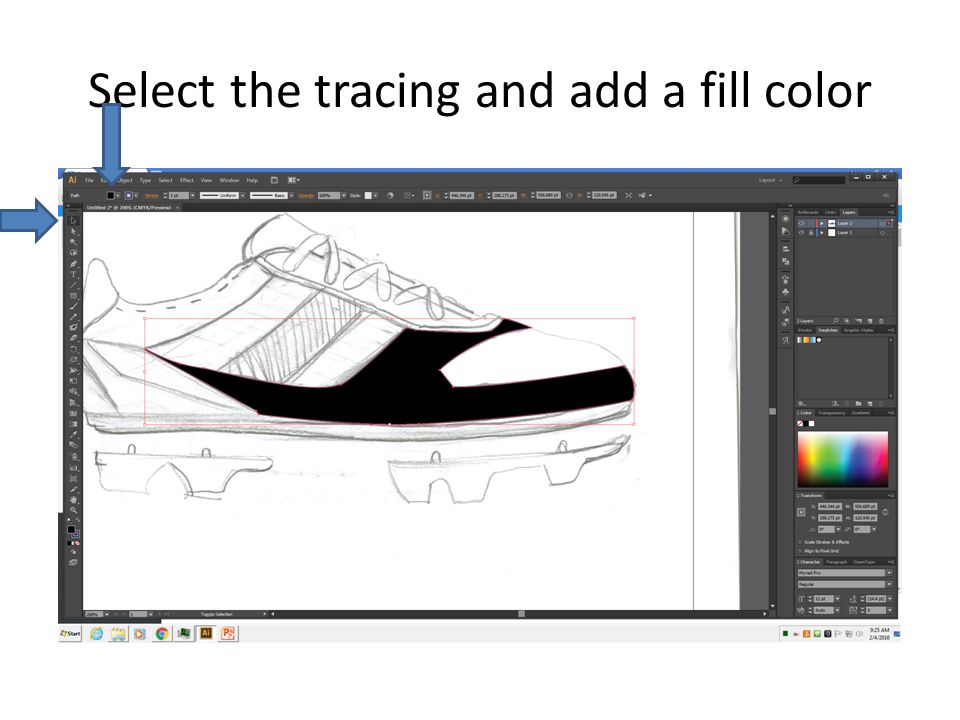960x720 pixels.
Task: Open PowerPoint from the taskbar
Action: (x=228, y=634)
